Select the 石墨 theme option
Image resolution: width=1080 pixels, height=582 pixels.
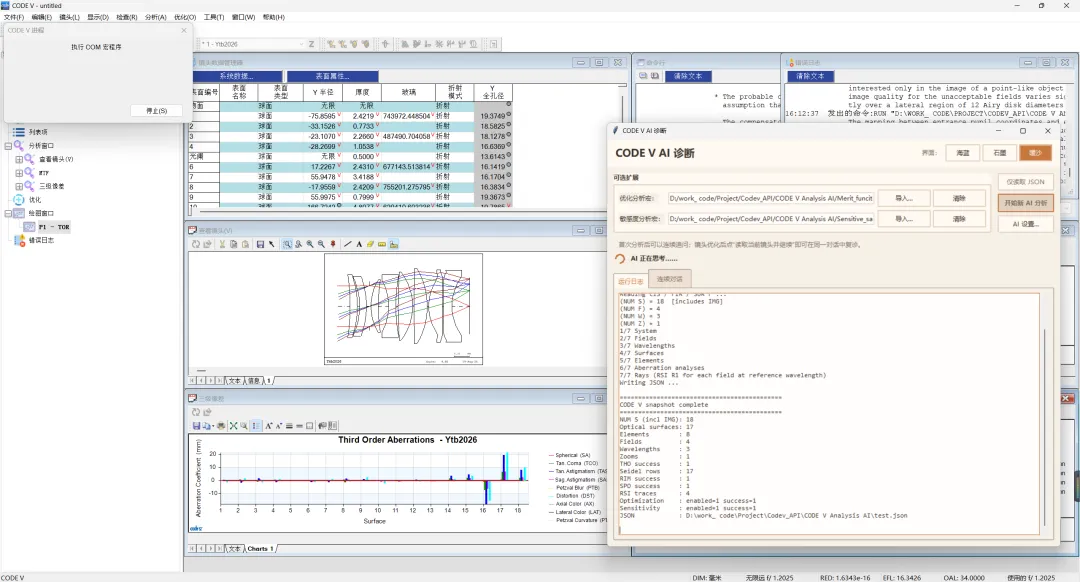[999, 153]
